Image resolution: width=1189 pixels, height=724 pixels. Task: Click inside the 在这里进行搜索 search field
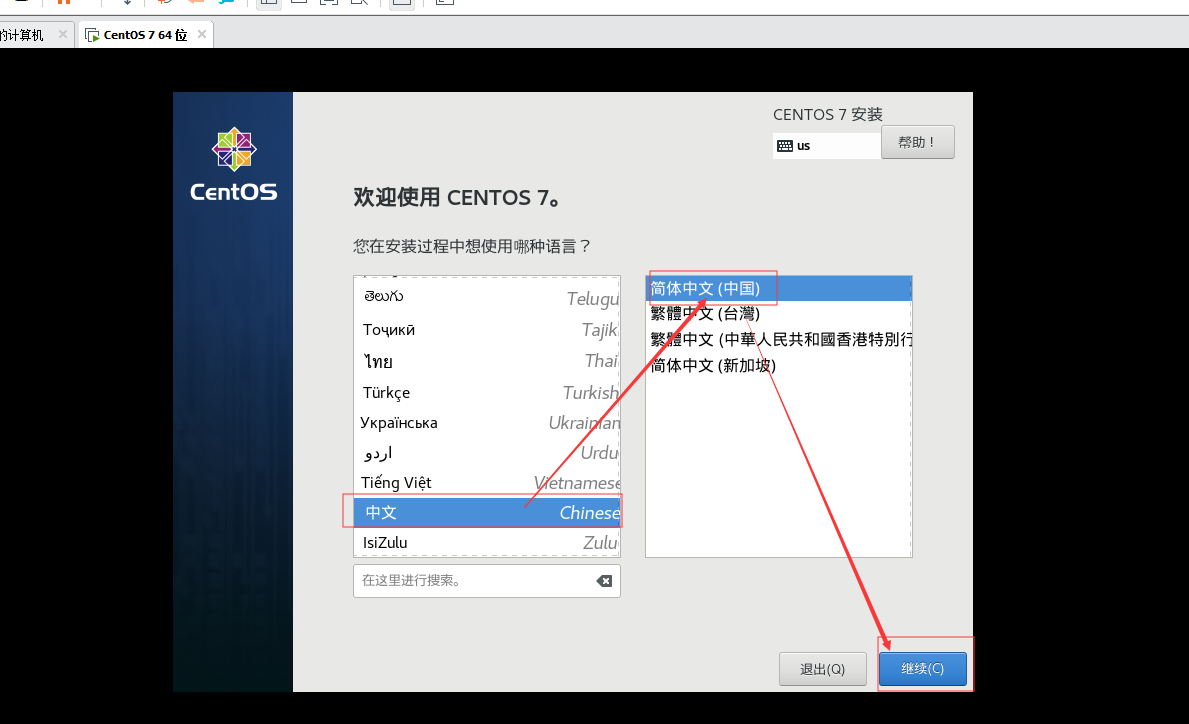[x=487, y=581]
